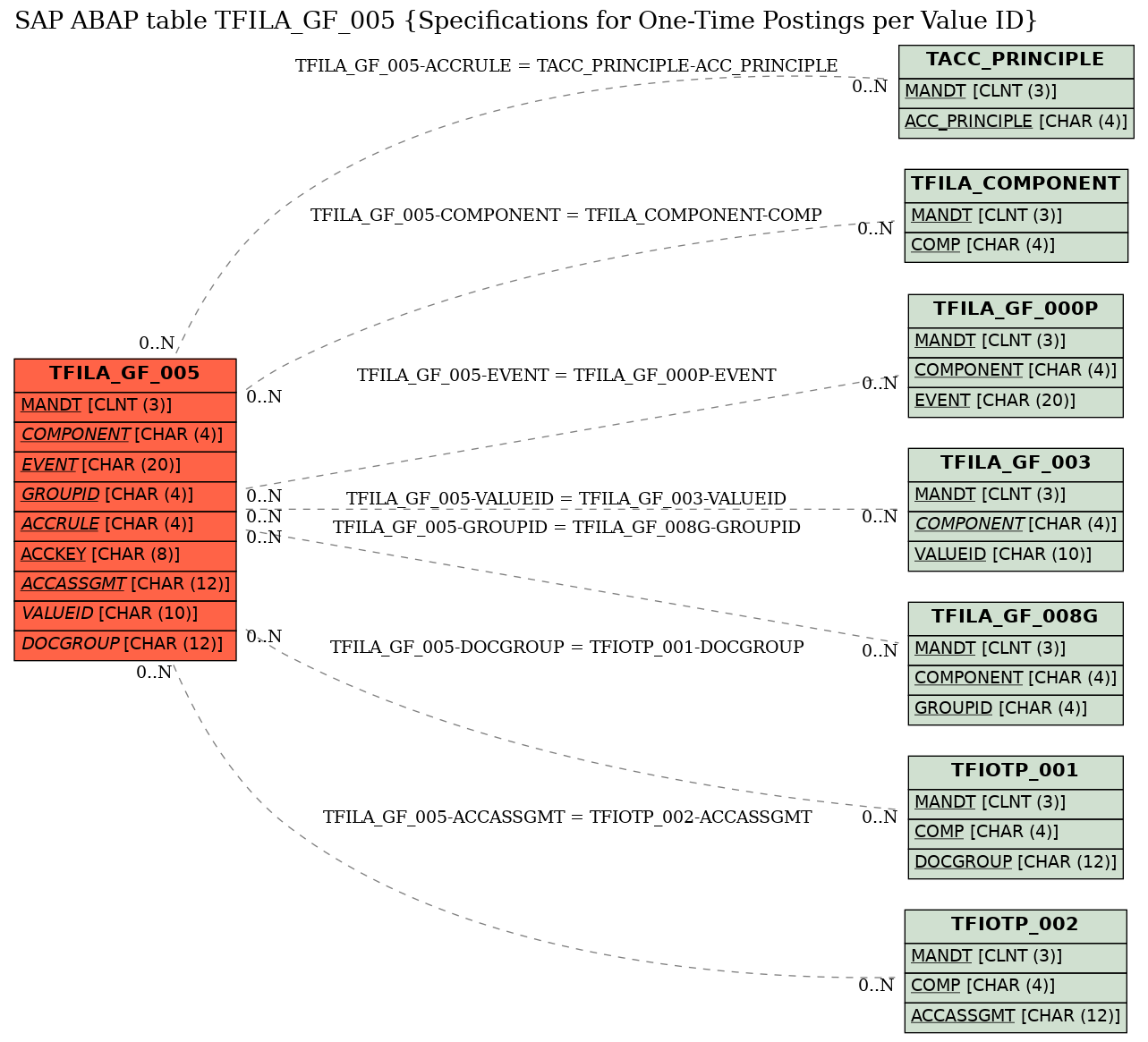Select MANDT field in TFILA_COMPONENT table
The height and width of the screenshot is (1042, 1148).
pos(1016,216)
